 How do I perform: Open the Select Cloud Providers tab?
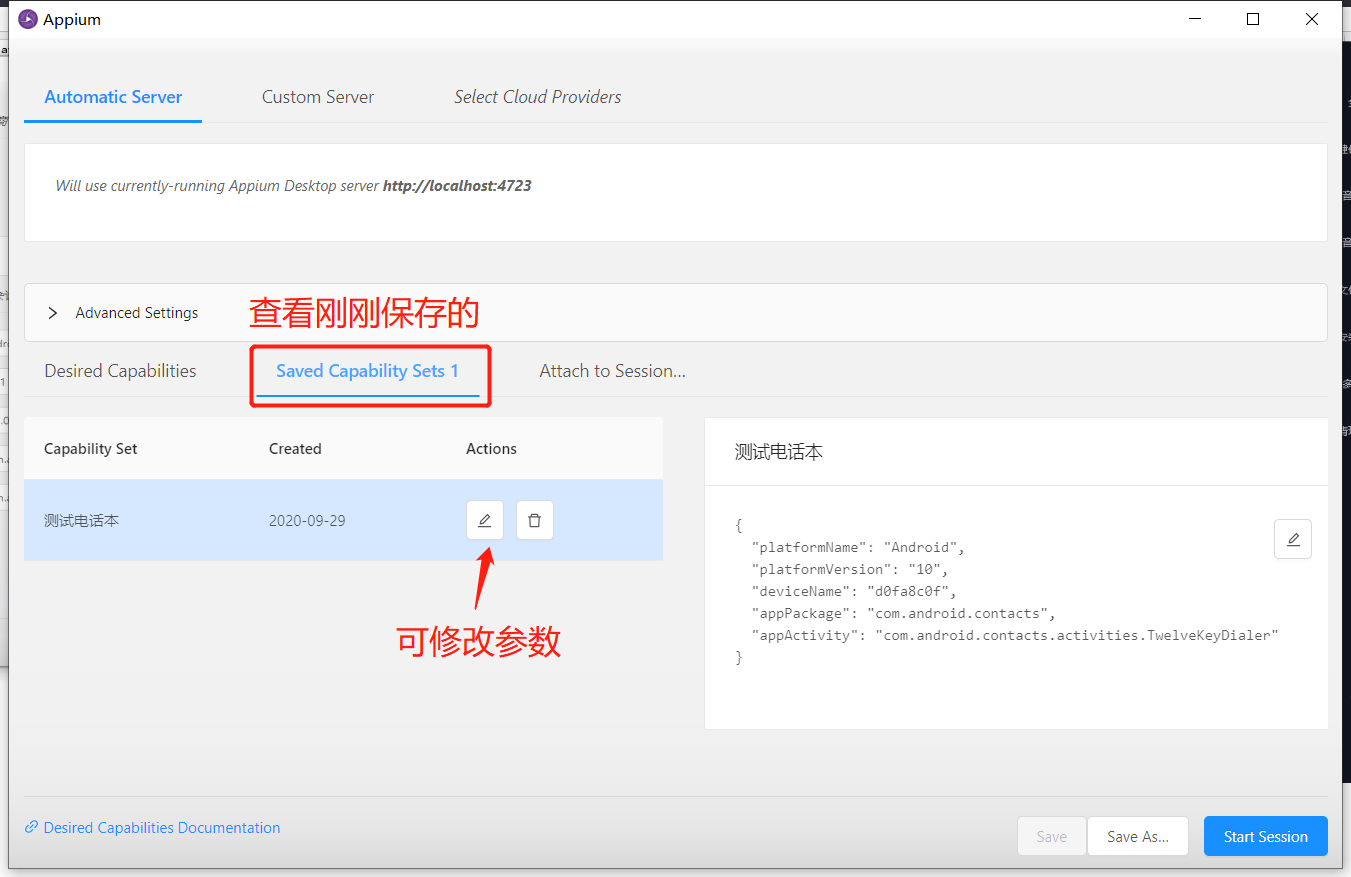(x=537, y=97)
